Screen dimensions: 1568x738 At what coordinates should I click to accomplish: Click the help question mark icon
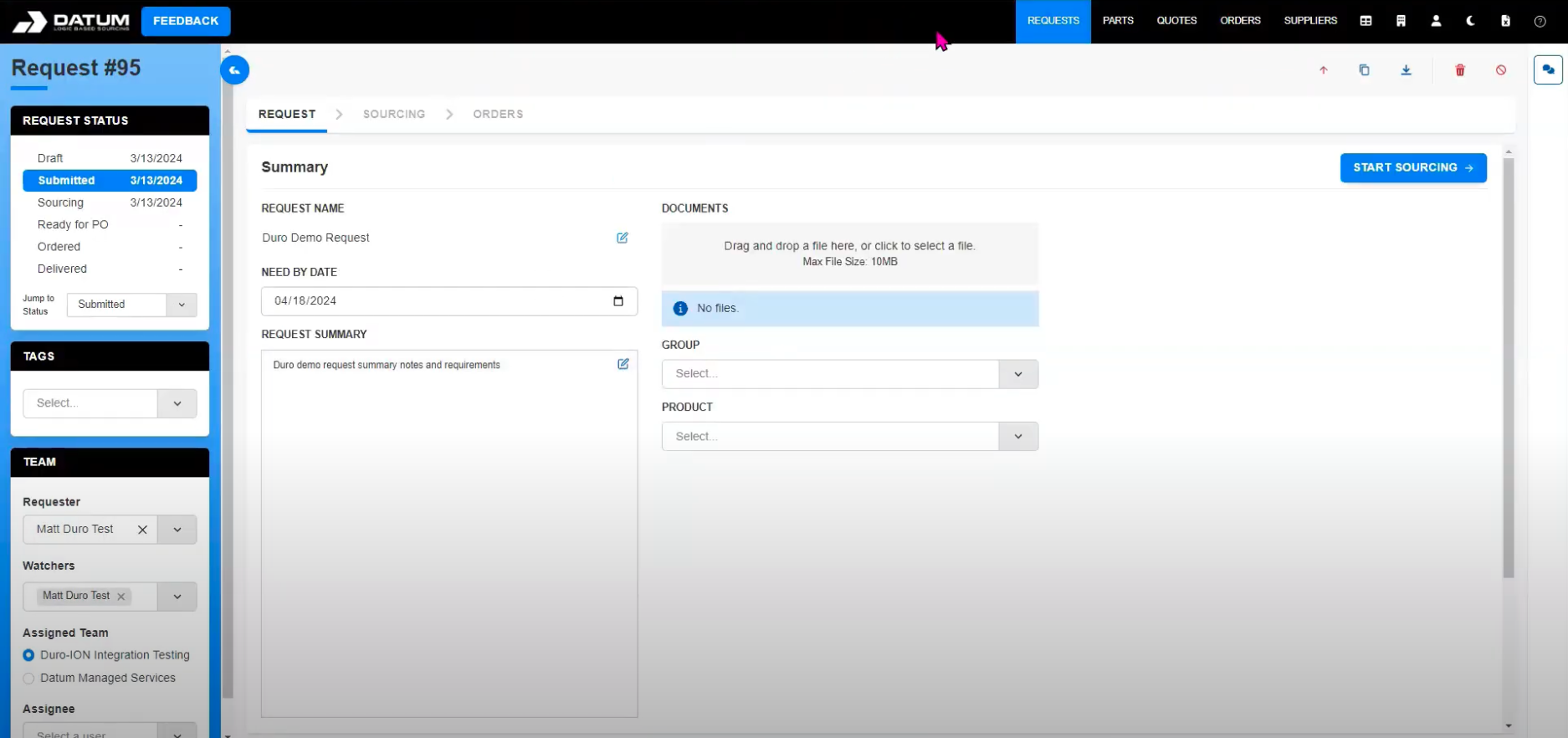(x=1540, y=21)
